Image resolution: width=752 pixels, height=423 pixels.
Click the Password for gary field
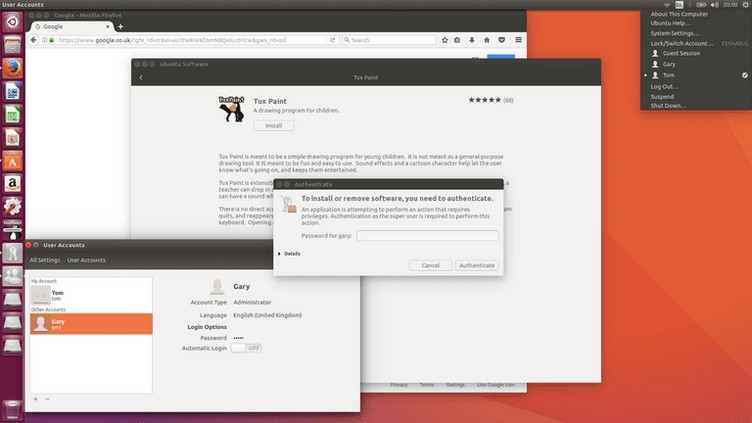(427, 235)
